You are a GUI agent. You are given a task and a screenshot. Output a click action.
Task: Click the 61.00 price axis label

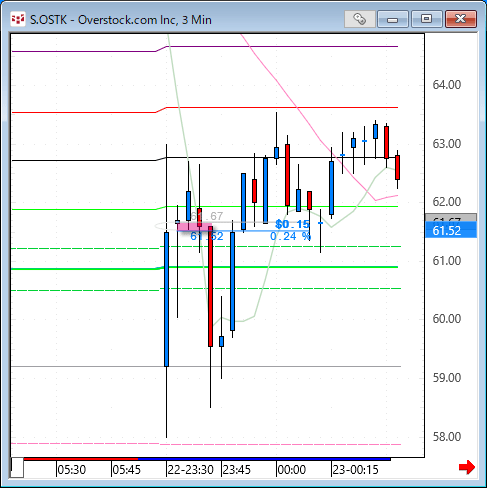coord(447,260)
